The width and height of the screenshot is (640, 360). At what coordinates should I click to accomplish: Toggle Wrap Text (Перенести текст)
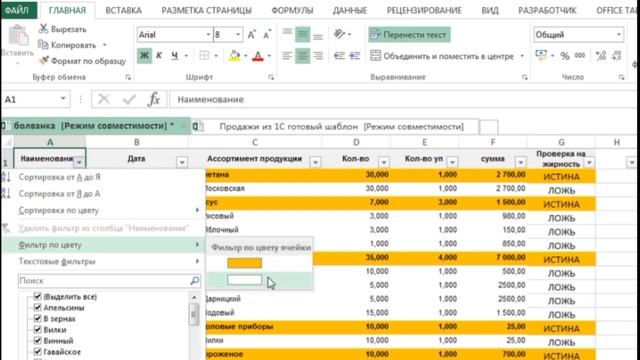point(409,35)
